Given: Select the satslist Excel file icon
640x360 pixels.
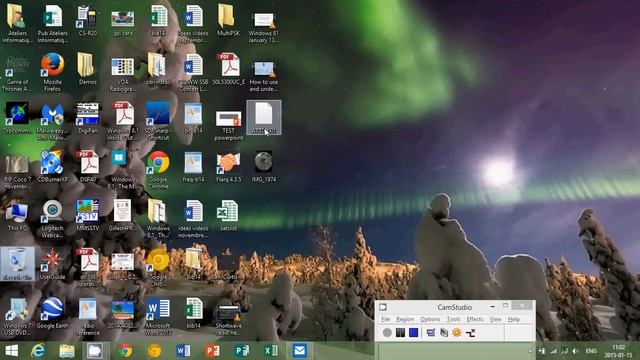Looking at the screenshot, I should click(x=228, y=215).
